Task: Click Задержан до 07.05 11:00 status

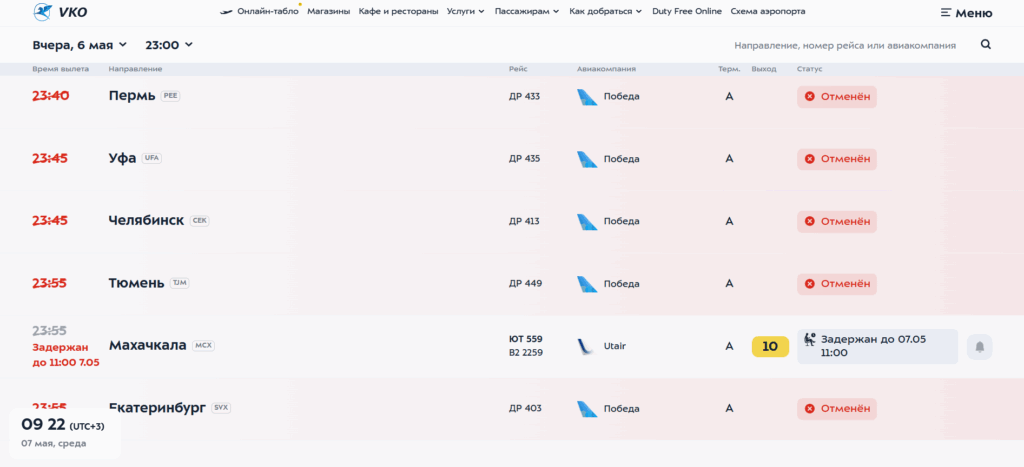Action: (x=877, y=346)
